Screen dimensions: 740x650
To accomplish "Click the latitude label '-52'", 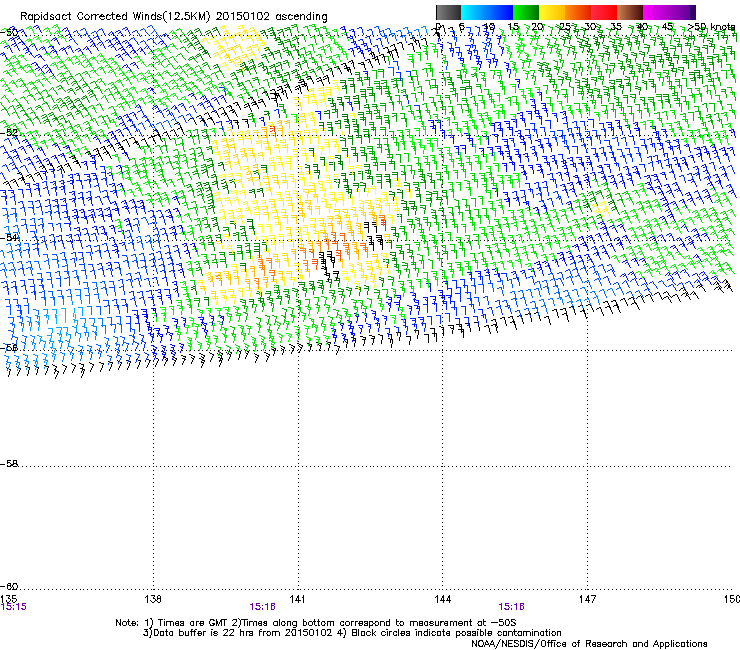I will 9,133.
